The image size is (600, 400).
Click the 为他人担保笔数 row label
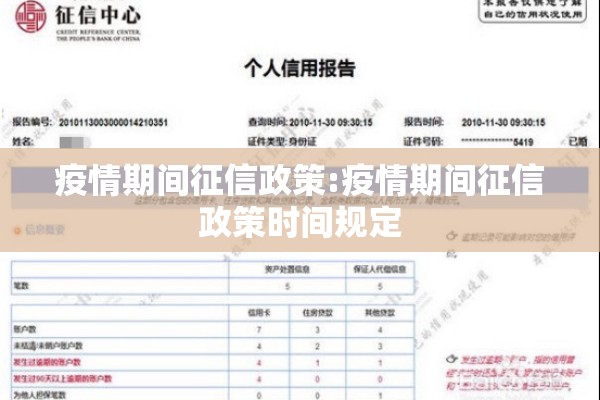[x=40, y=395]
